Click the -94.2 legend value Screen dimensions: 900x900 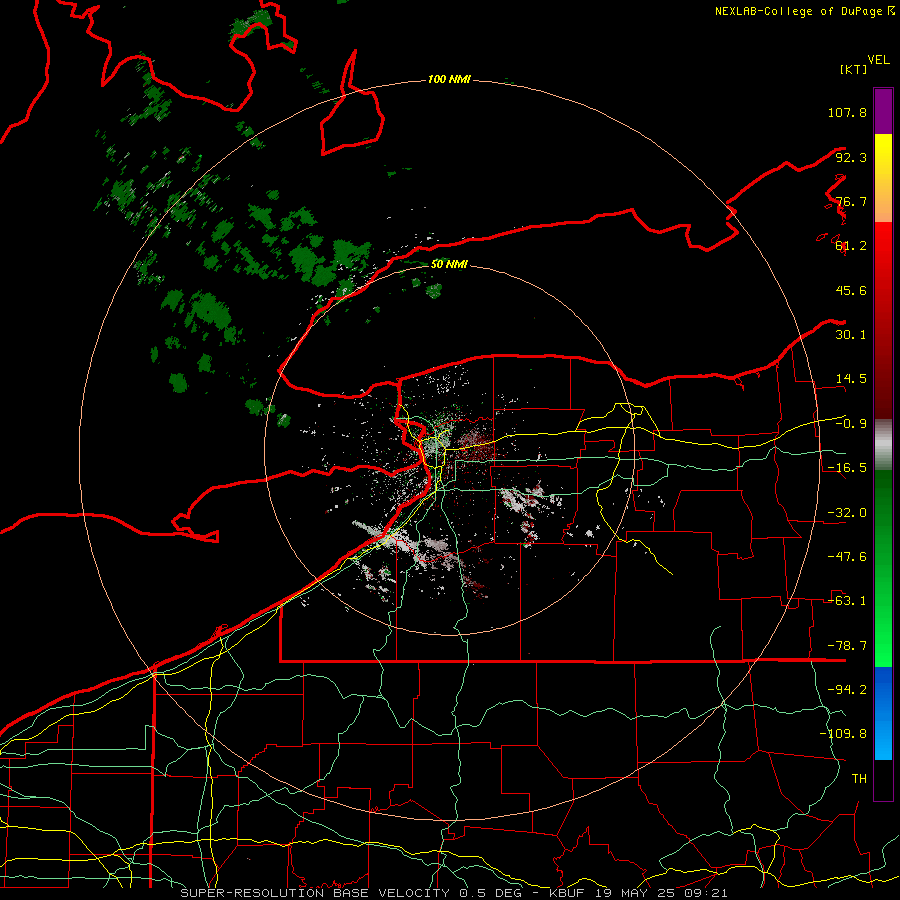847,689
